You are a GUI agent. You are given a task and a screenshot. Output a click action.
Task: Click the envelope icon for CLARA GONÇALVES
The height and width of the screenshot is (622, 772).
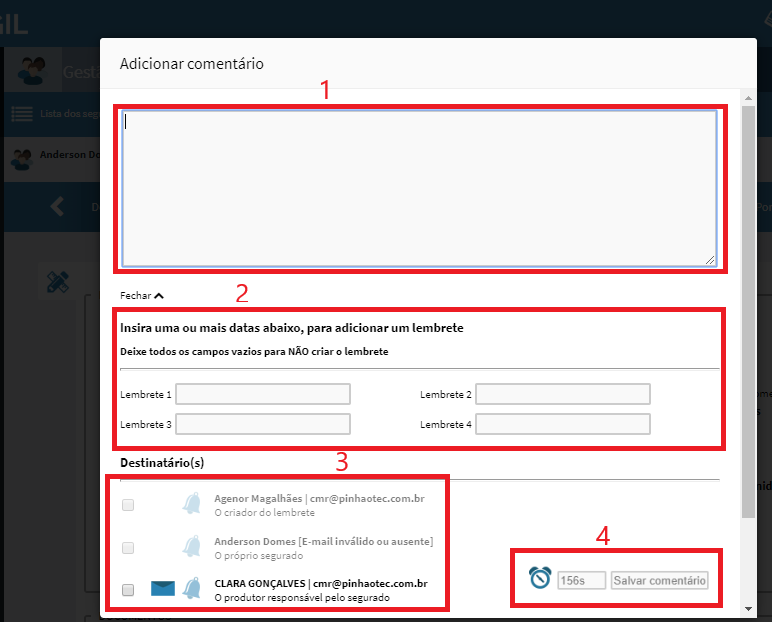point(162,589)
